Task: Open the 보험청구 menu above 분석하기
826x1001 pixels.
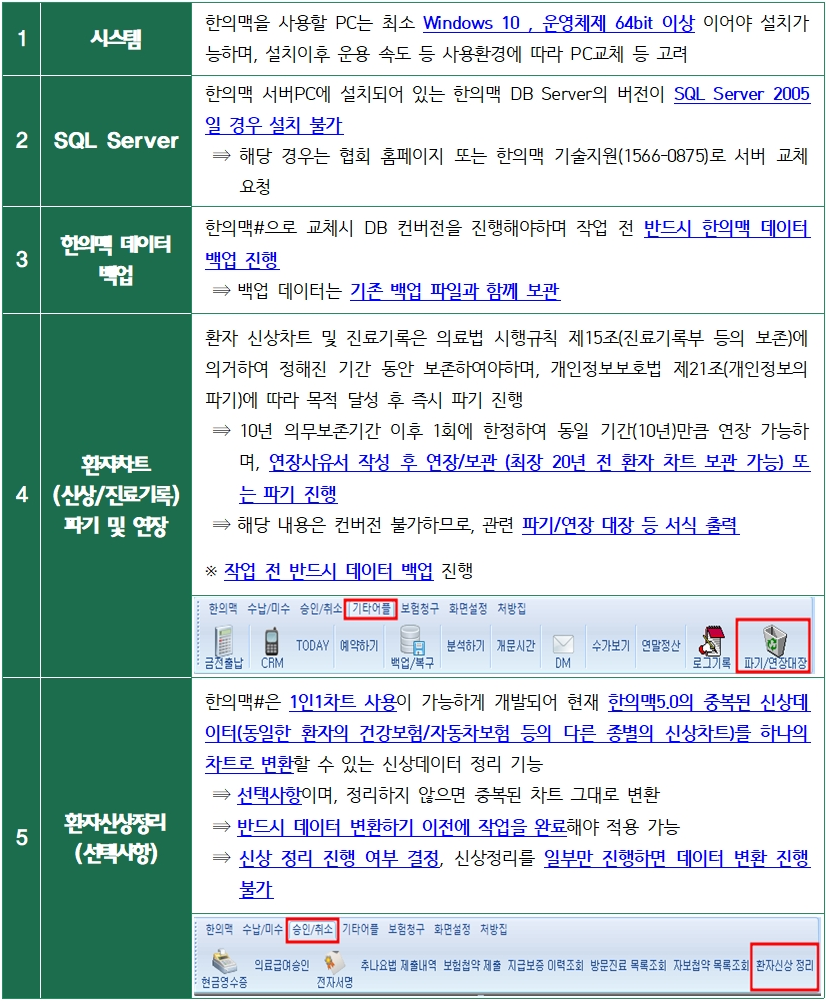Action: click(419, 608)
